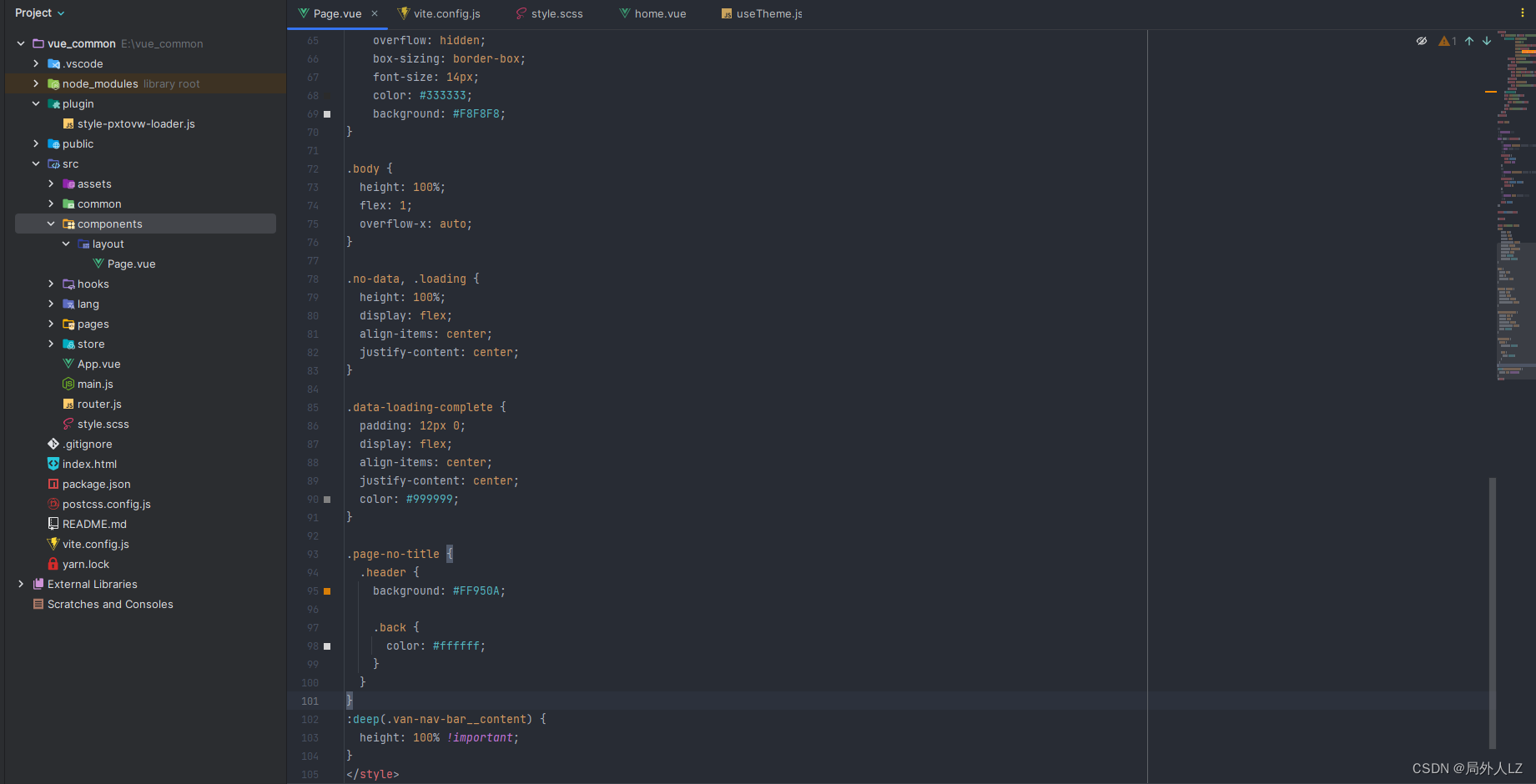This screenshot has width=1536, height=784.
Task: Toggle the inspections eye widget
Action: coord(1422,41)
